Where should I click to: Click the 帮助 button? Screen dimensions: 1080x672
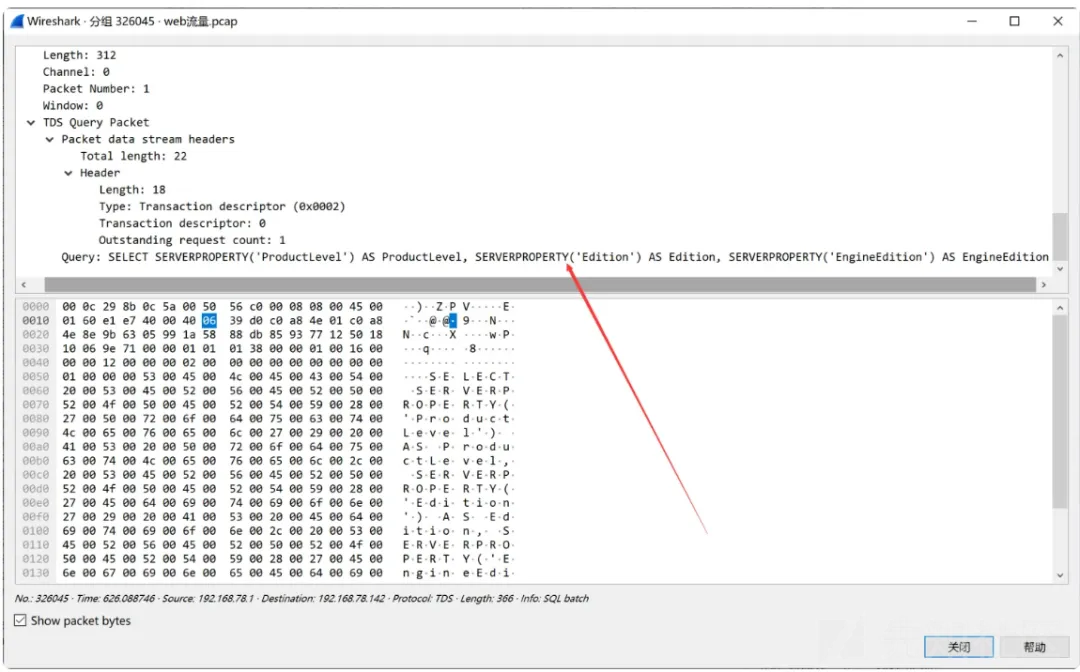(x=1034, y=647)
